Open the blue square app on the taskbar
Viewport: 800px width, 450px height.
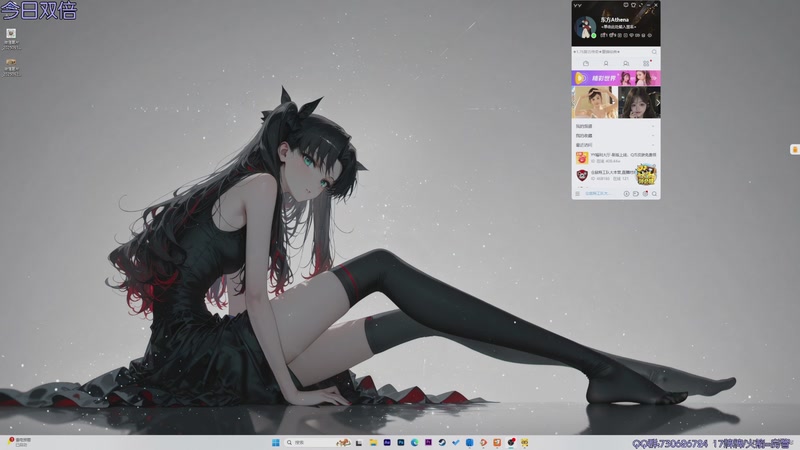pyautogui.click(x=469, y=442)
